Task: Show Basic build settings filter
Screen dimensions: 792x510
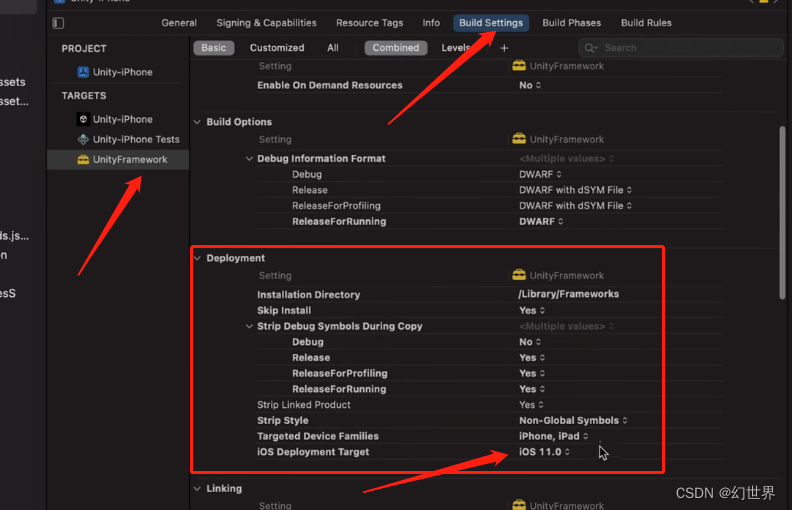Action: (214, 48)
